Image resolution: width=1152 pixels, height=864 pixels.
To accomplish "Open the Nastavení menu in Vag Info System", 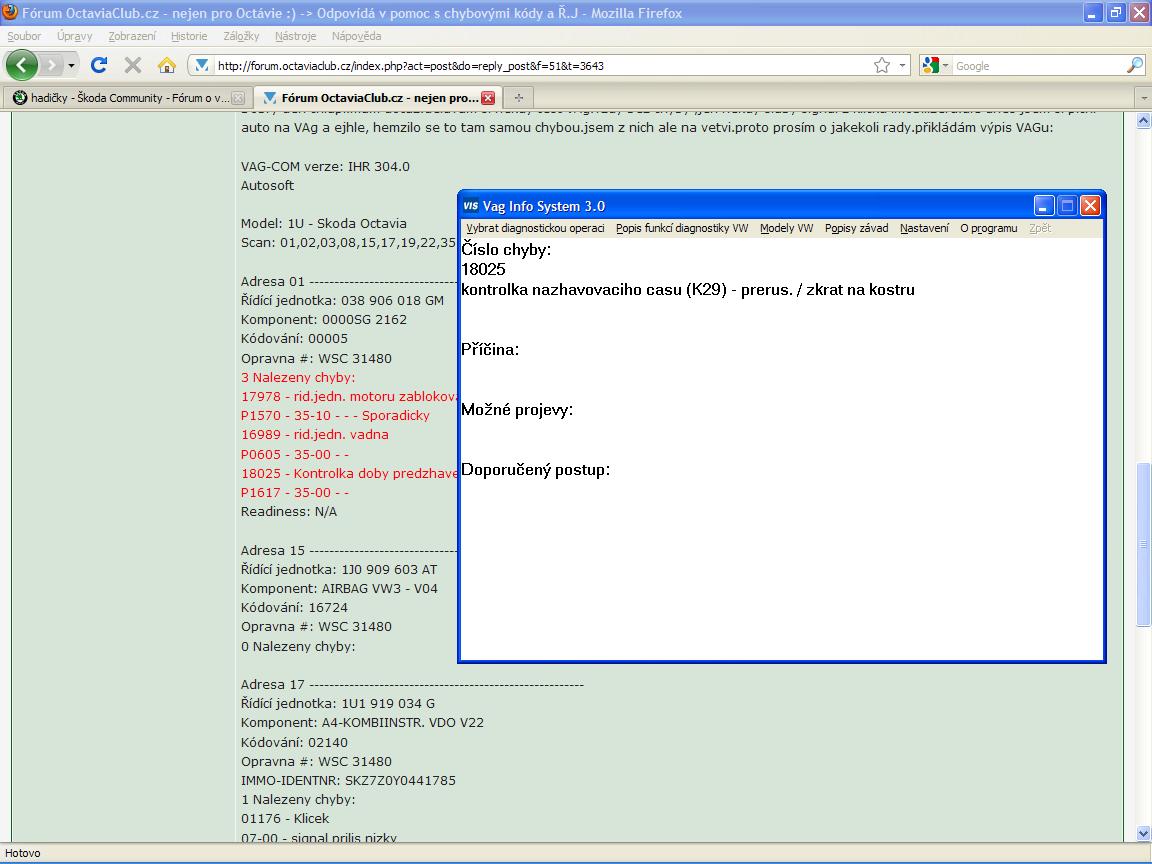I will tap(924, 228).
